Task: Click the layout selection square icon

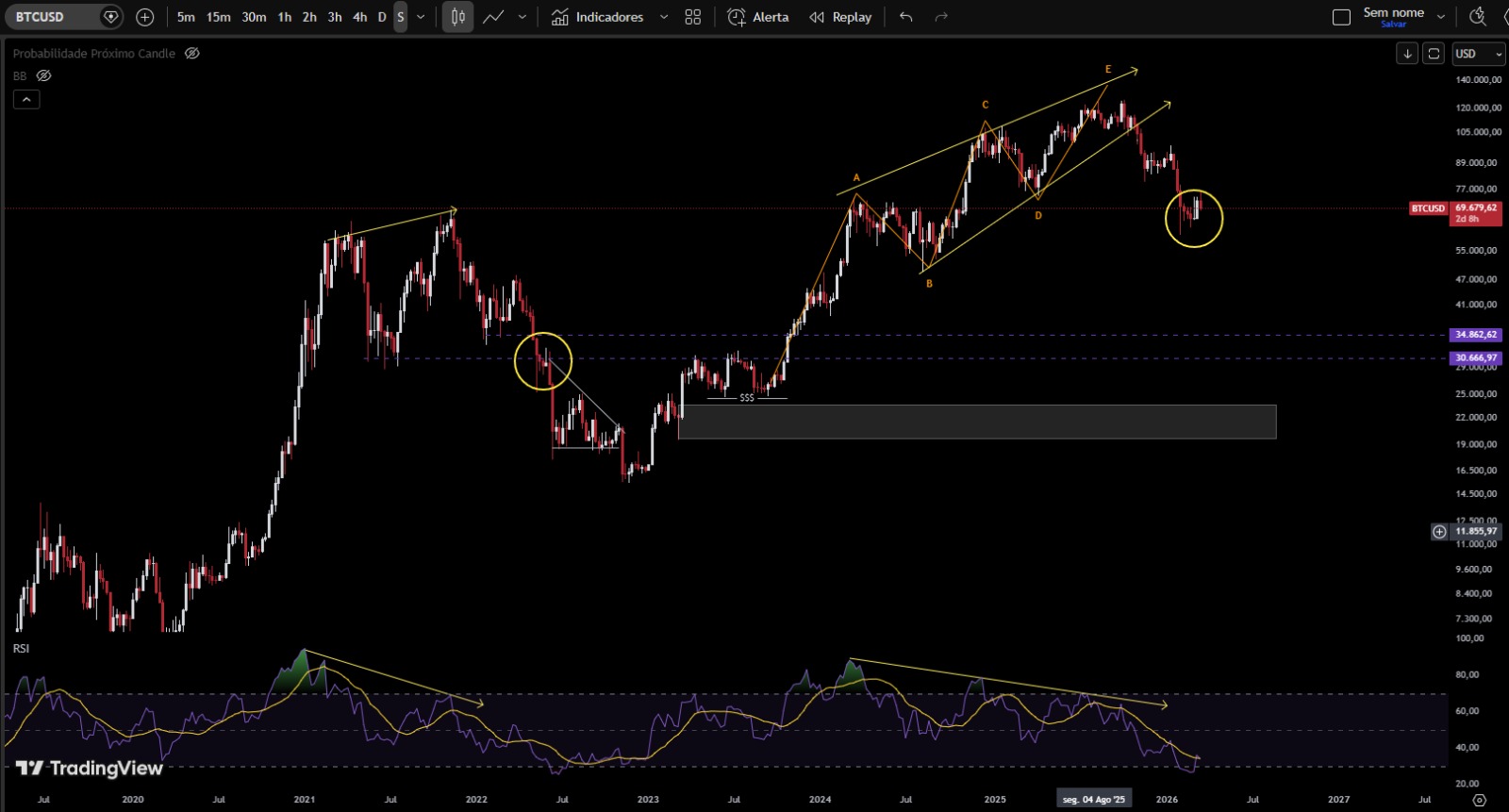Action: click(1341, 17)
